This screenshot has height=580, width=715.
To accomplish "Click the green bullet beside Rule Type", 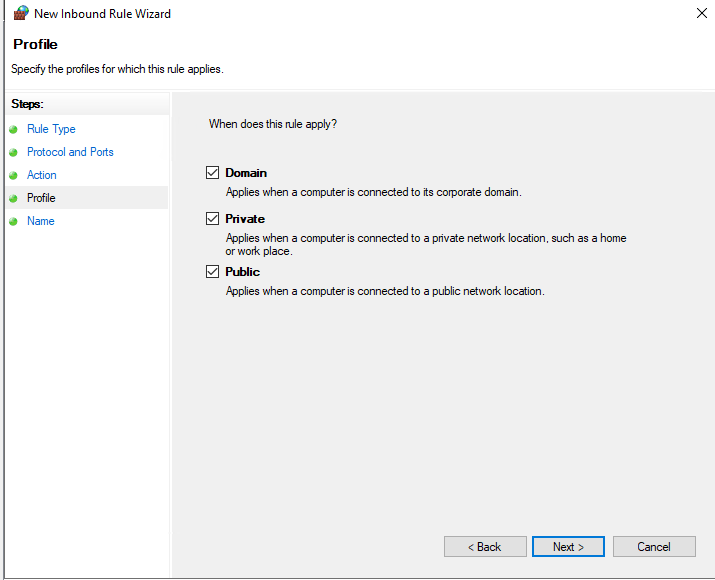I will pyautogui.click(x=13, y=130).
